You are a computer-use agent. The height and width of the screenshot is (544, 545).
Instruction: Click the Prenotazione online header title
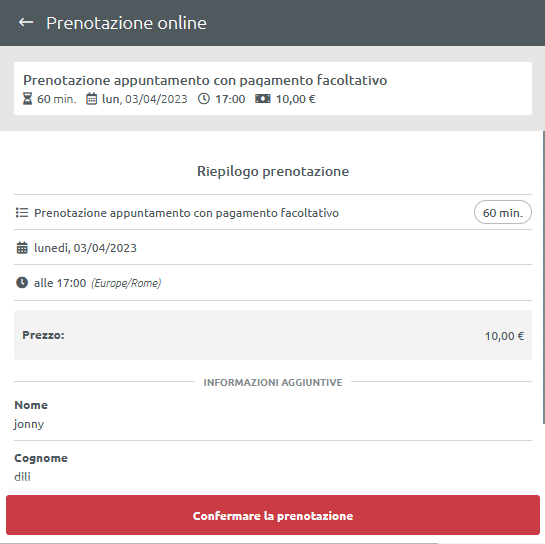[127, 23]
